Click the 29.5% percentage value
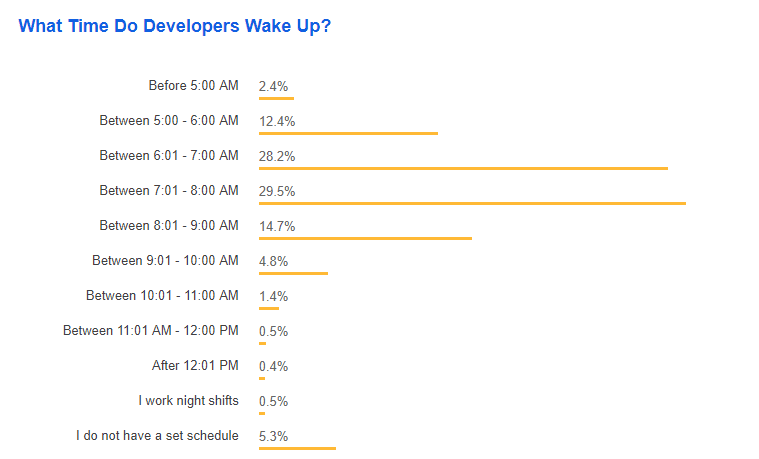759x459 pixels. tap(277, 191)
